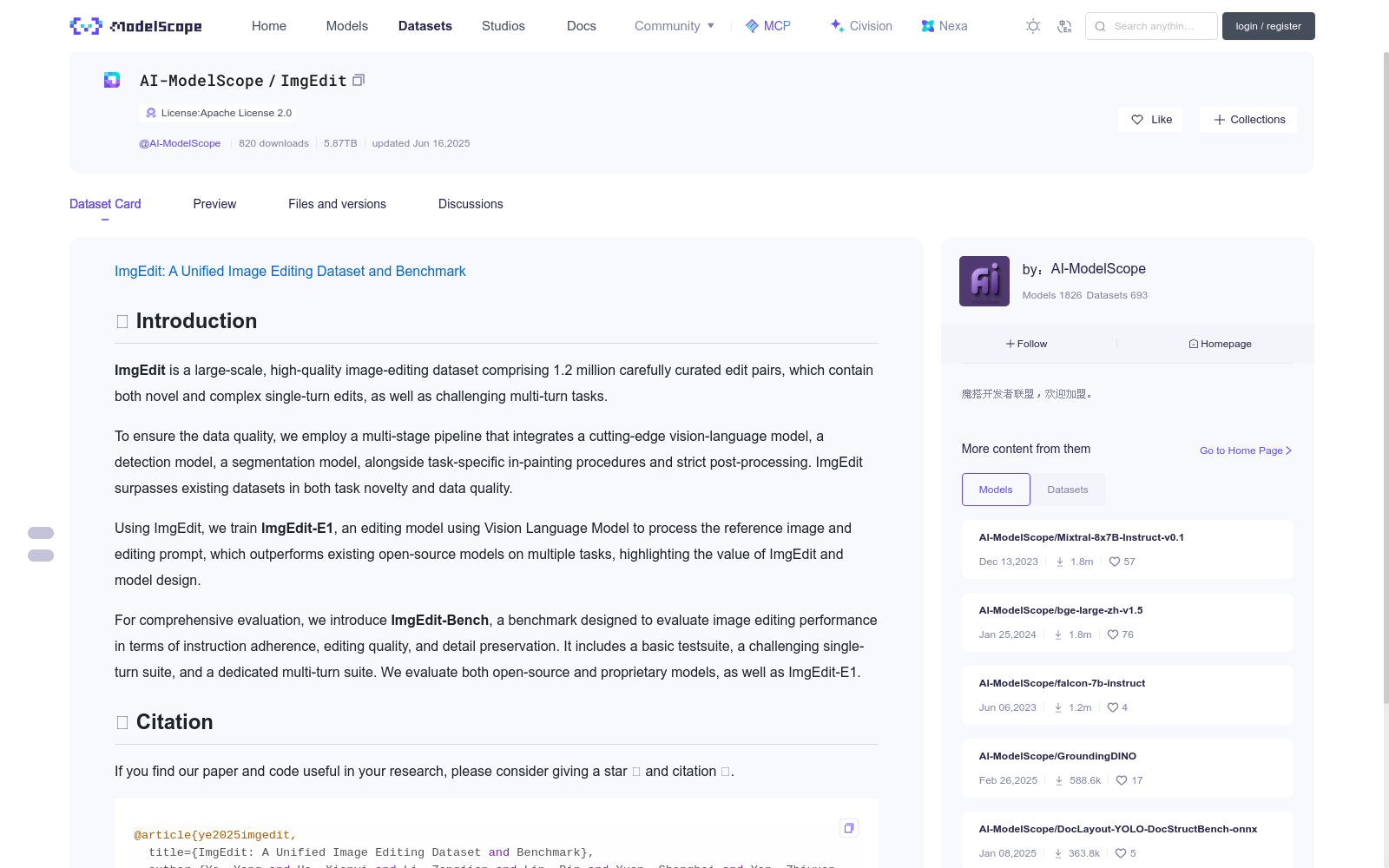Focus the Search anything input field
1389x868 pixels.
(x=1151, y=26)
